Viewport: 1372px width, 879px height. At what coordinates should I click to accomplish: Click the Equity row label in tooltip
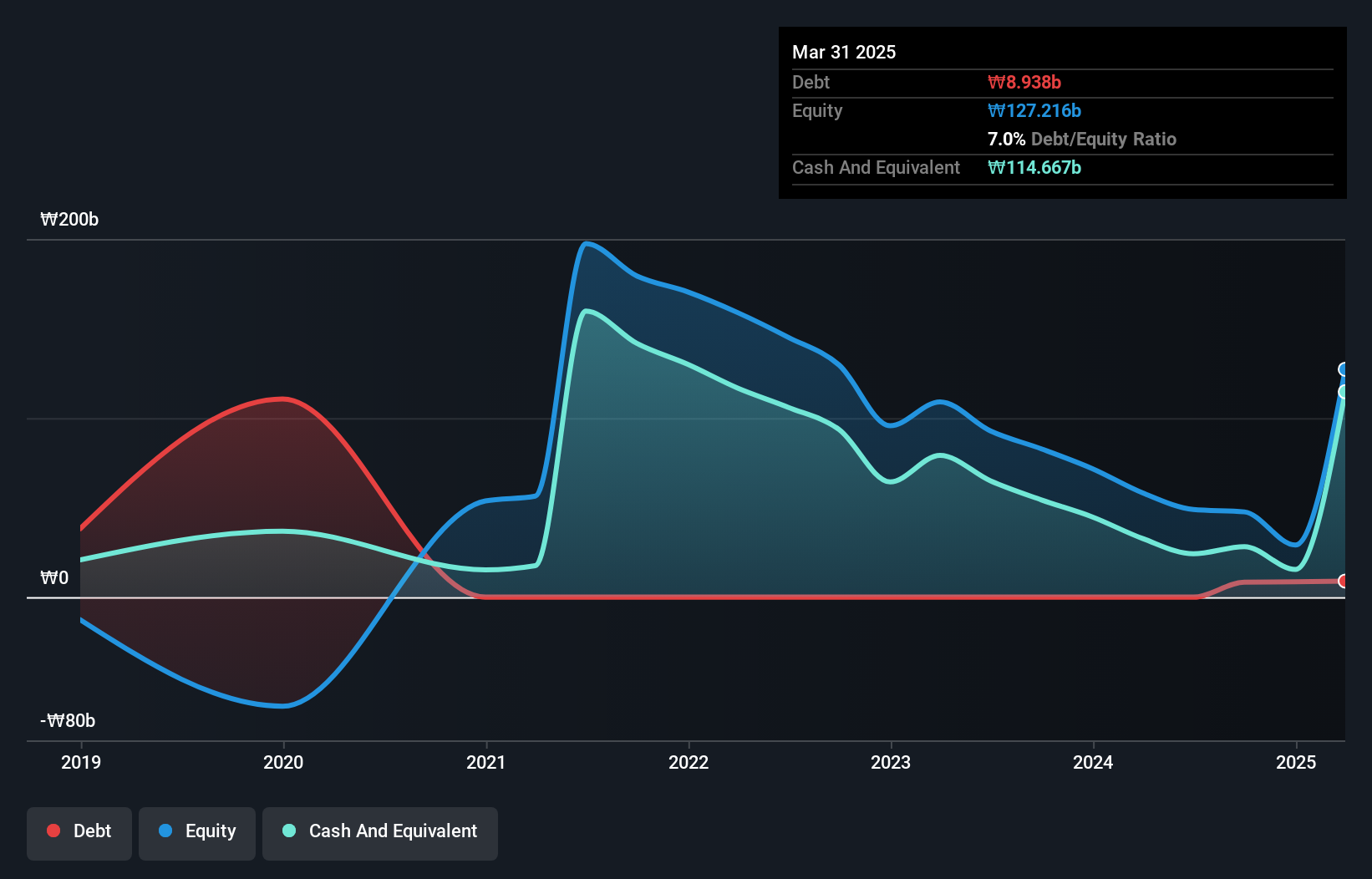tap(817, 111)
